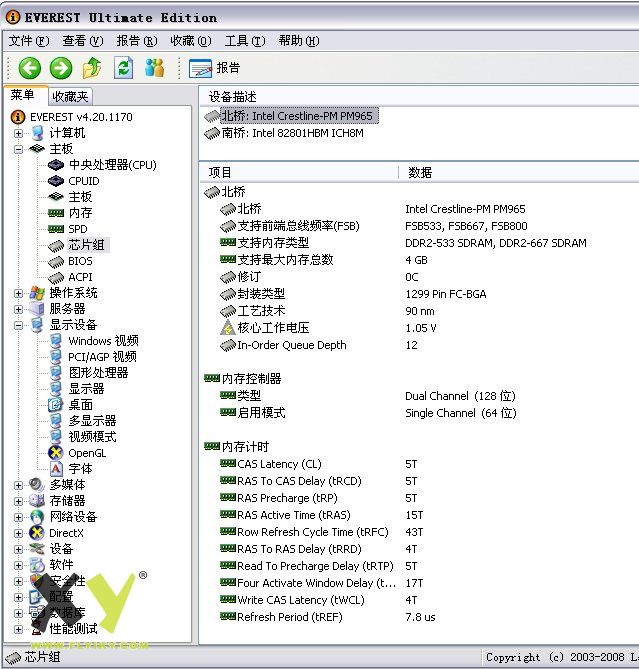Select the Refresh Period (tREF) row
The image size is (639, 669).
tap(328, 617)
